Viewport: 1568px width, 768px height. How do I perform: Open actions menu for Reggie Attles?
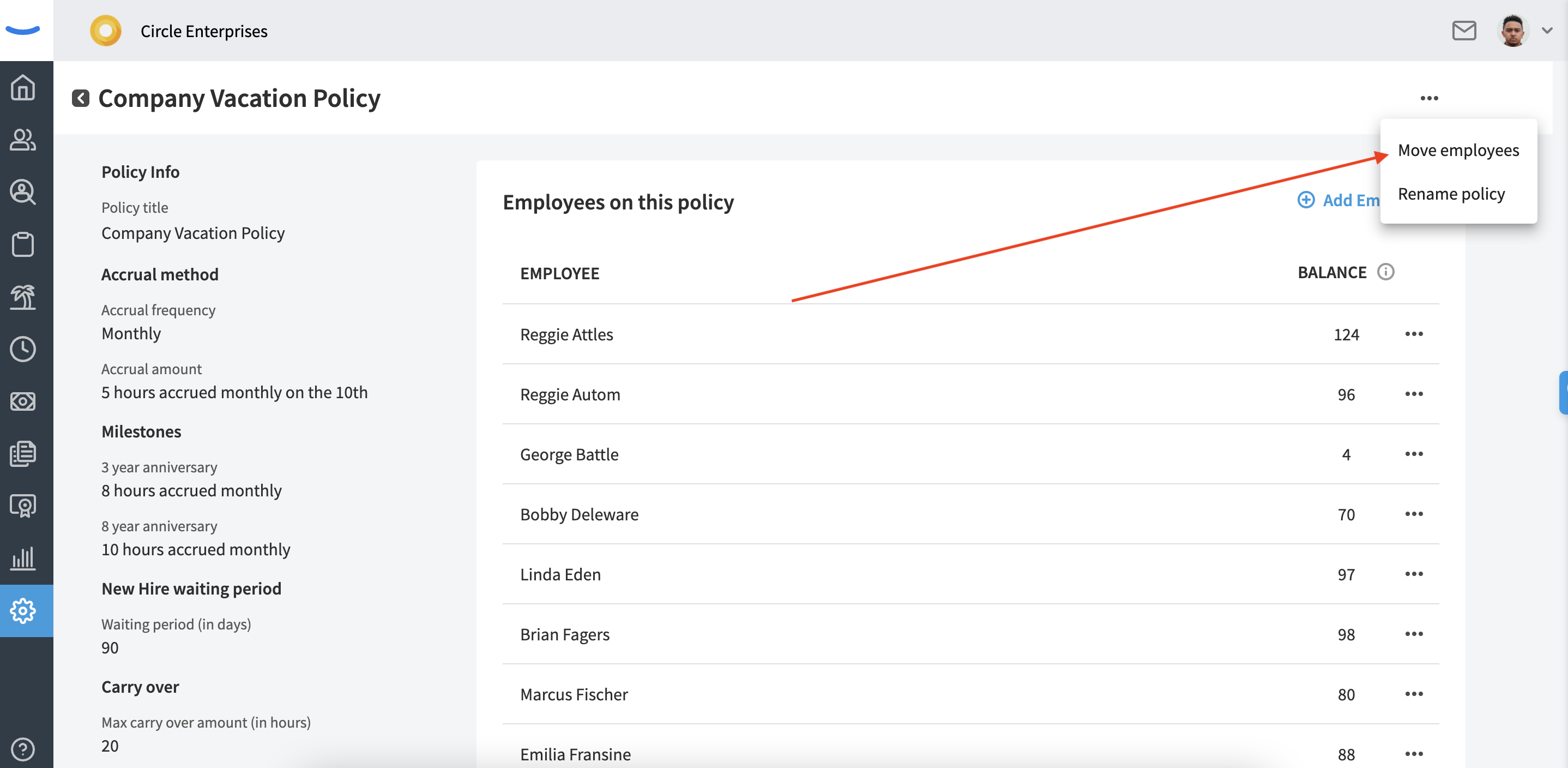1415,334
